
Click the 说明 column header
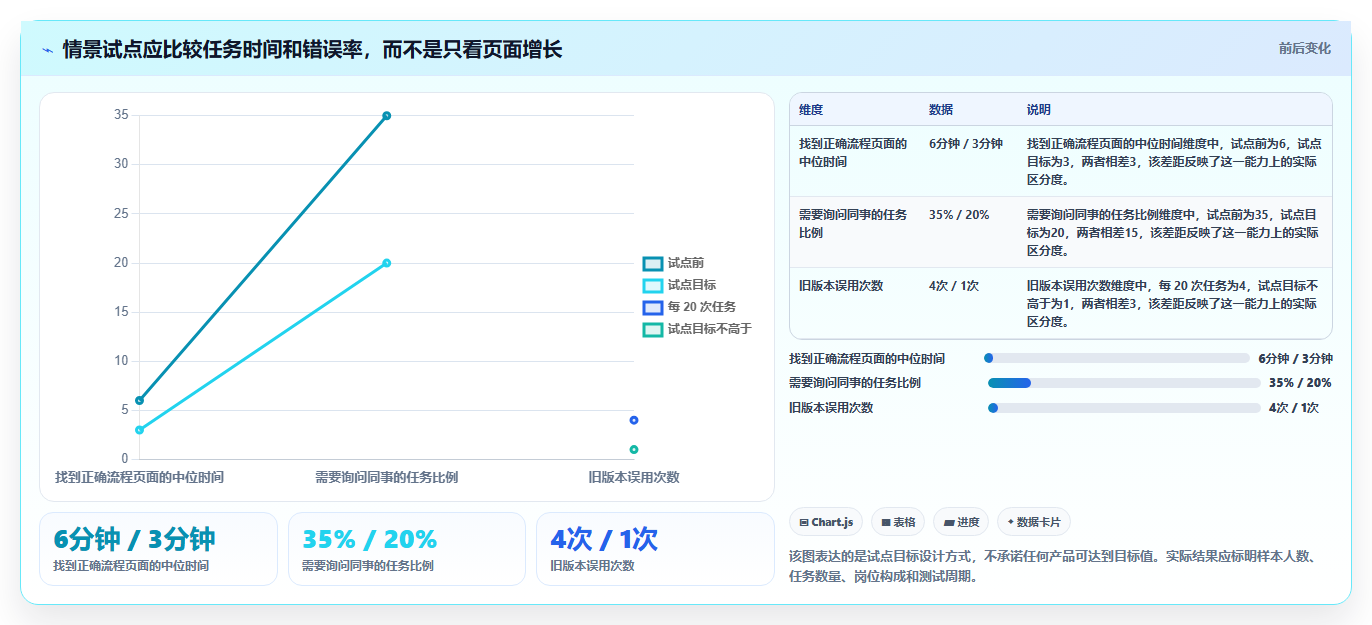pyautogui.click(x=1039, y=109)
